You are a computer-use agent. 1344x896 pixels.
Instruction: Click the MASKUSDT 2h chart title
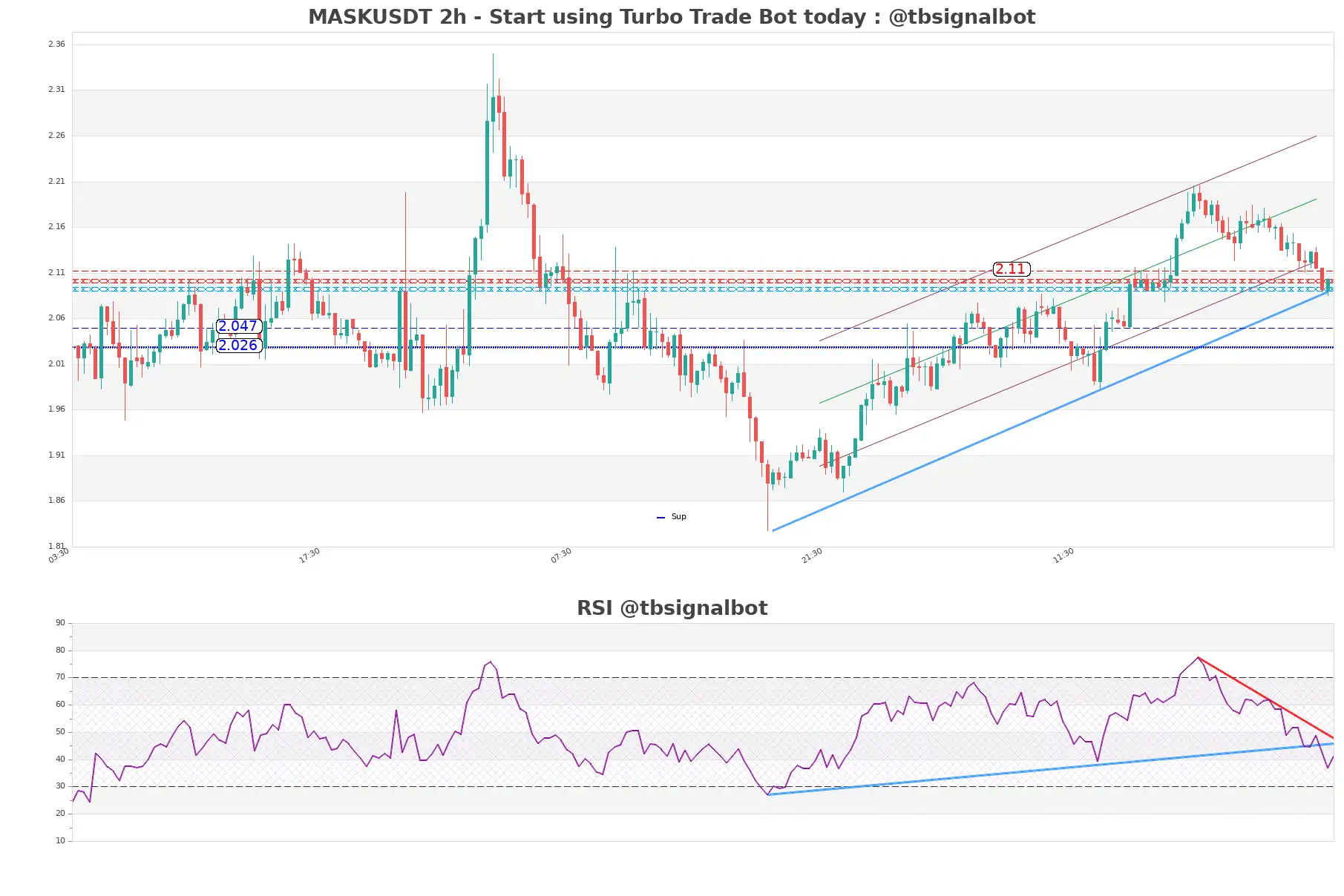click(x=672, y=17)
